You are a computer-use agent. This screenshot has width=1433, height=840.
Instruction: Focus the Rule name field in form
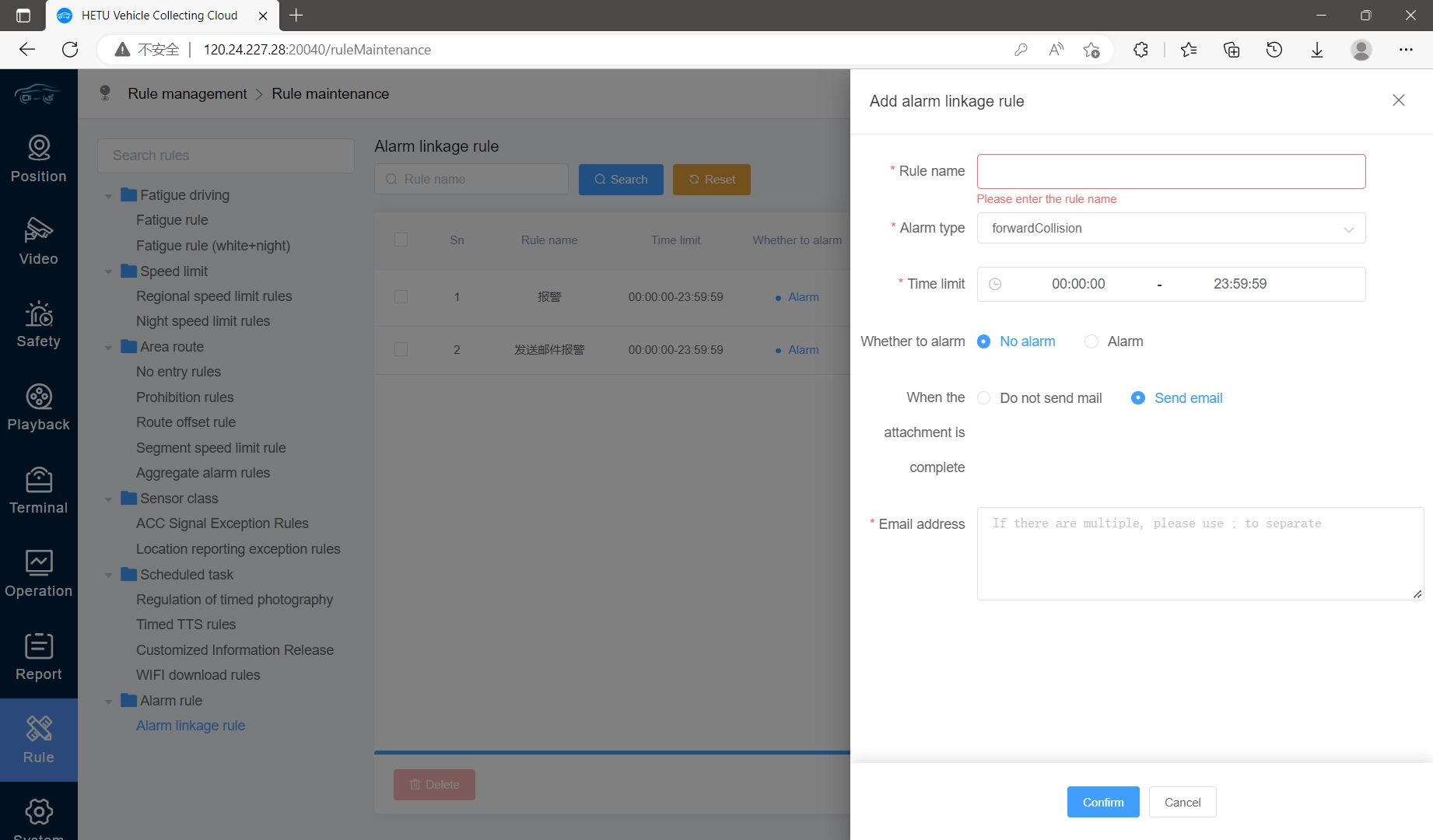1171,171
